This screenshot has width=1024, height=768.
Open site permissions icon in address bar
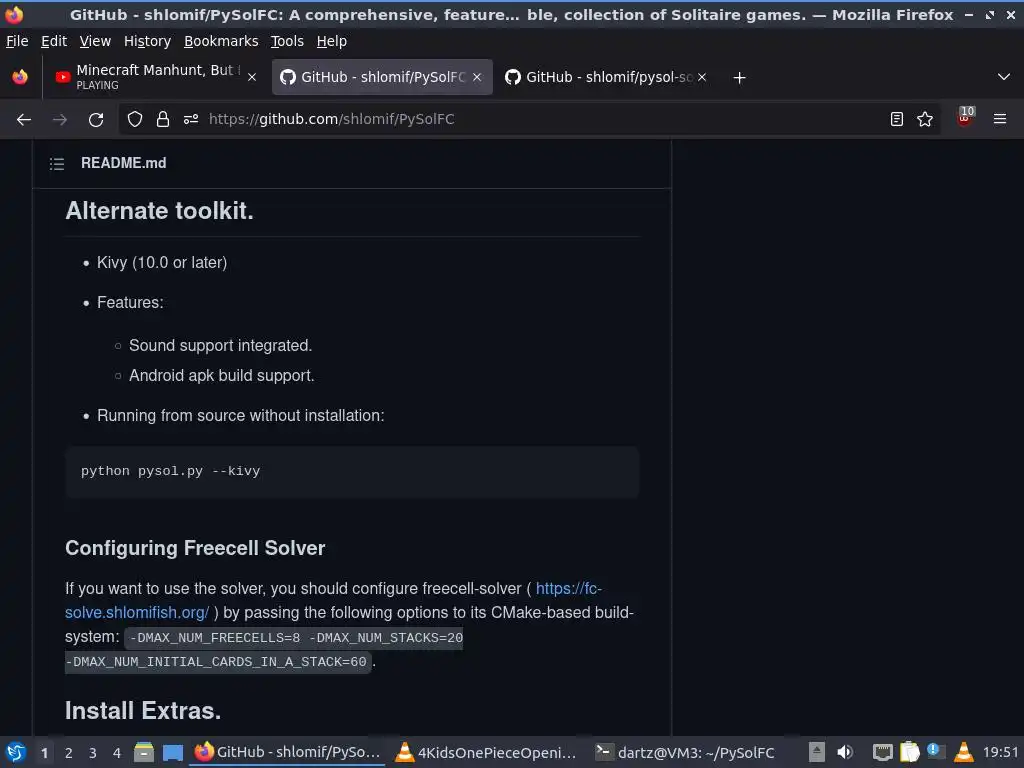click(x=191, y=120)
